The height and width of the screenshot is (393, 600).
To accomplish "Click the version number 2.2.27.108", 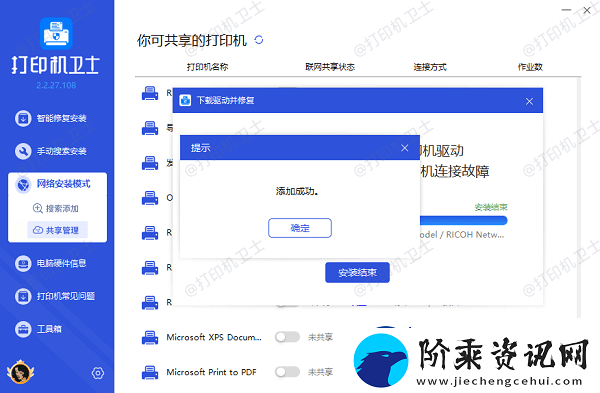I will click(x=56, y=85).
